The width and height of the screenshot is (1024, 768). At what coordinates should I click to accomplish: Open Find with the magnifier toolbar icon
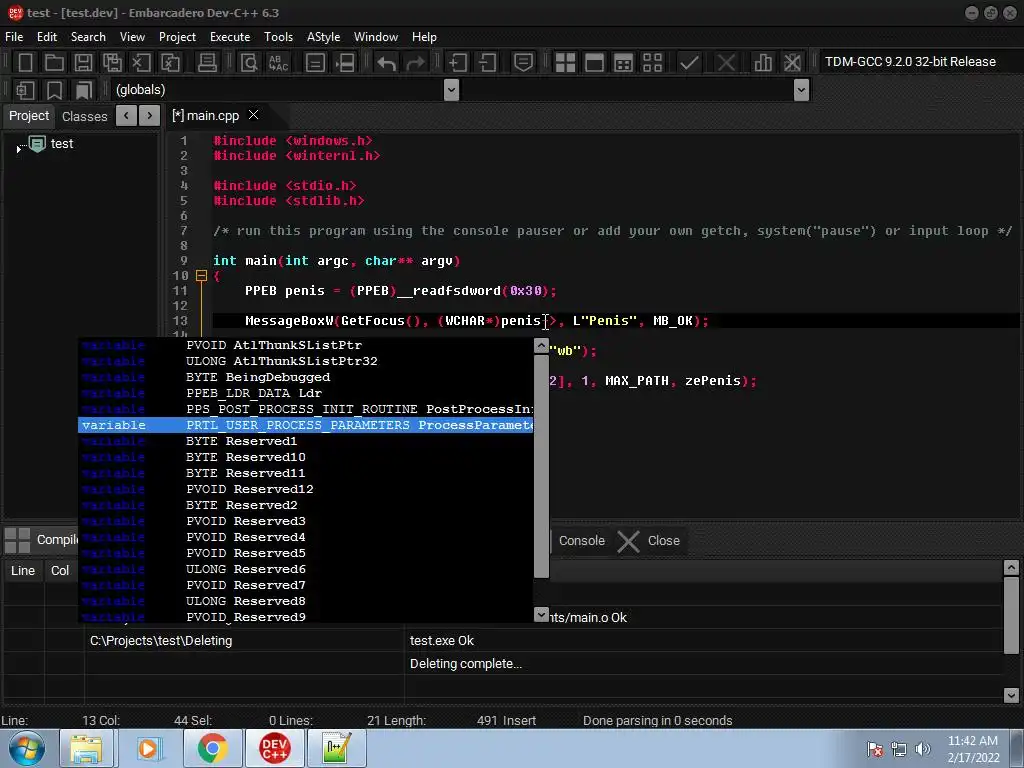click(249, 63)
